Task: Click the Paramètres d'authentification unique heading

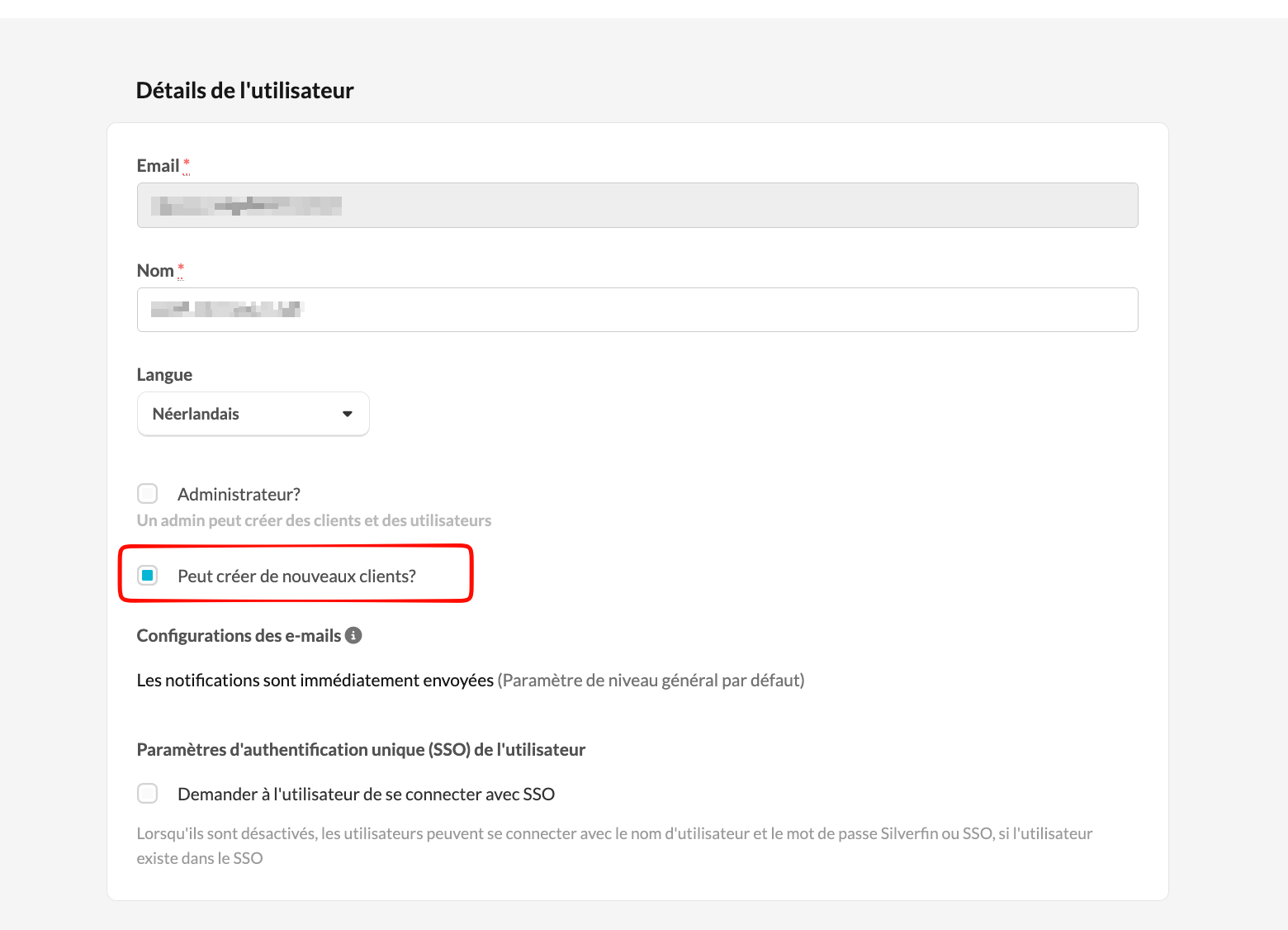Action: (x=361, y=749)
